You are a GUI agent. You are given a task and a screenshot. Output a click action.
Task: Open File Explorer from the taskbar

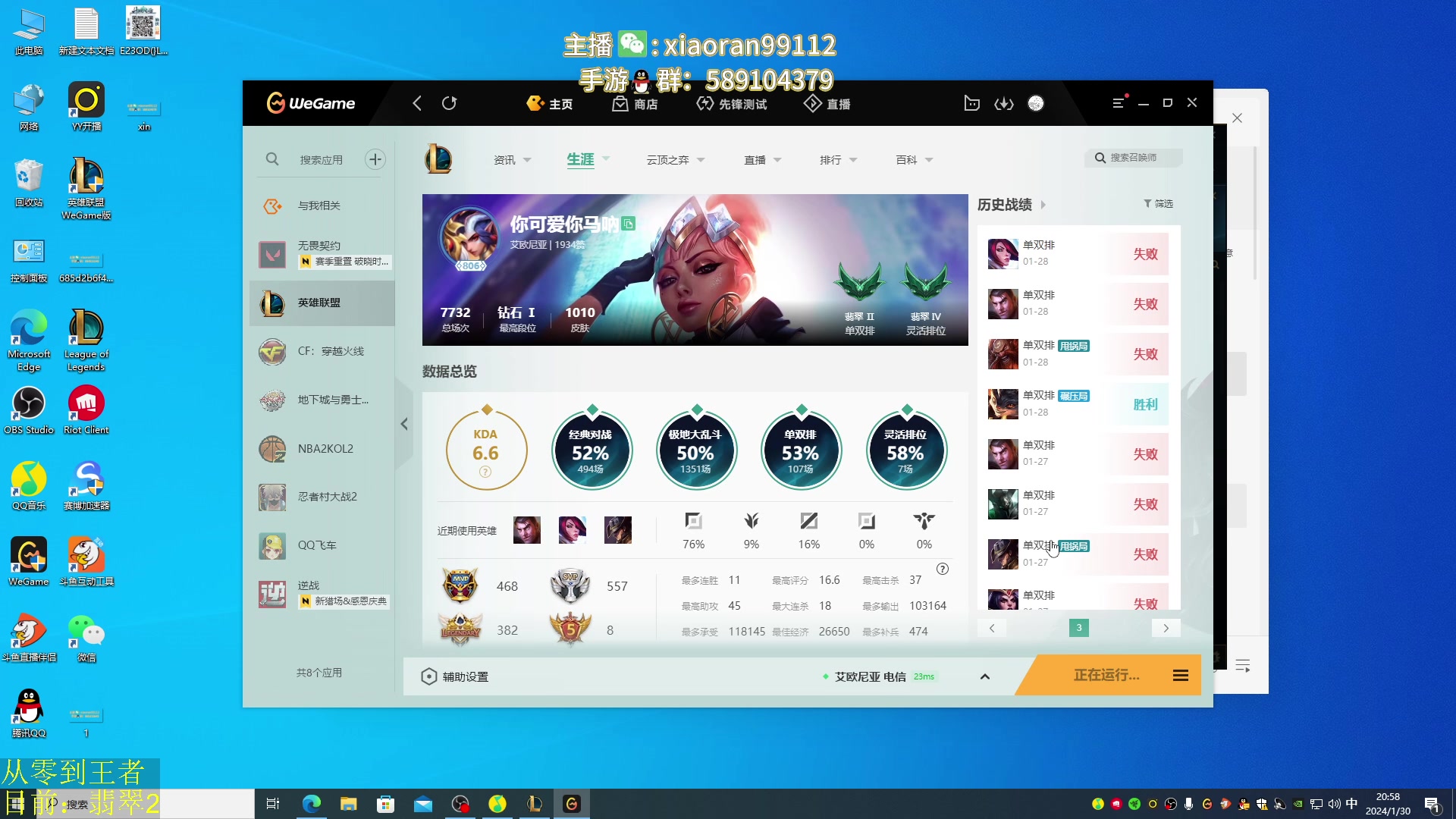tap(349, 804)
